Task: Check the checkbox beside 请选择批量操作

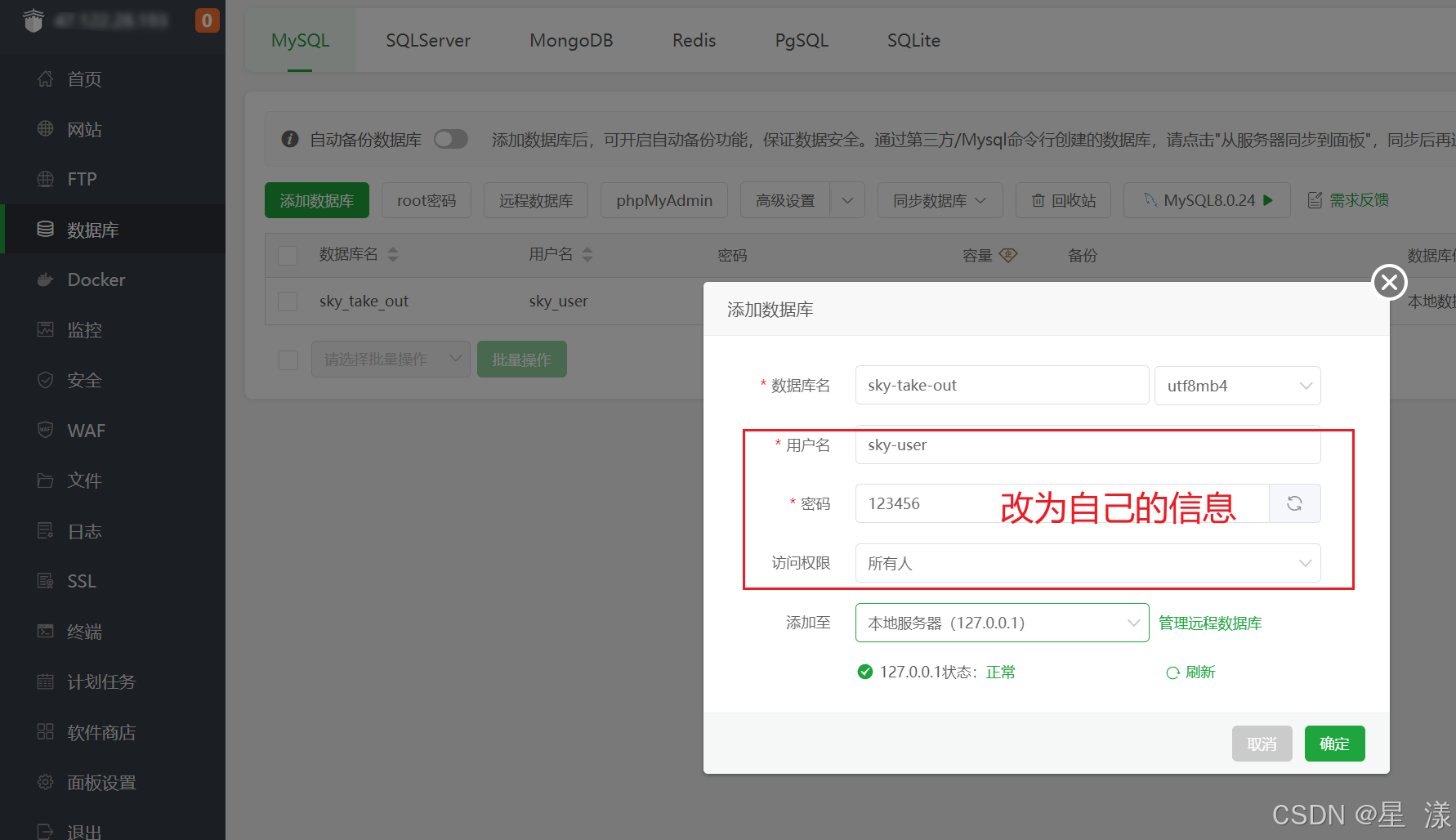Action: [x=288, y=360]
